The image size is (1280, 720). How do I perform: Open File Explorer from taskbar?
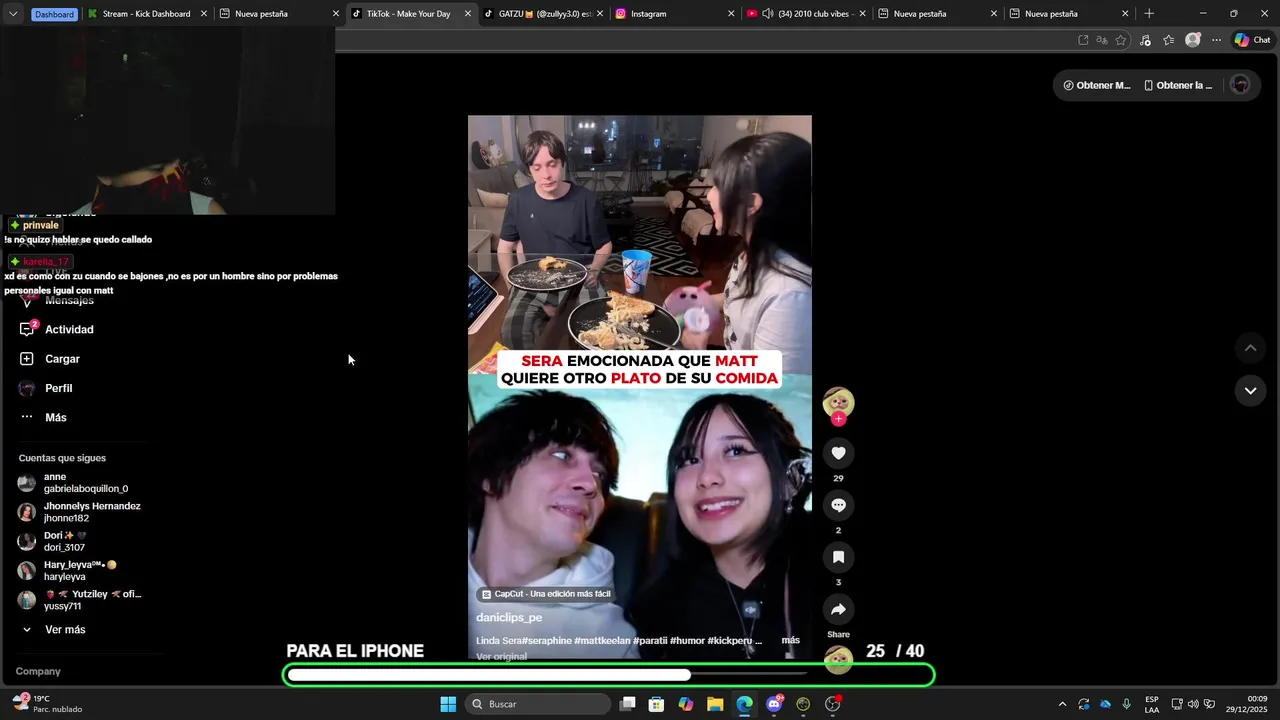[715, 704]
